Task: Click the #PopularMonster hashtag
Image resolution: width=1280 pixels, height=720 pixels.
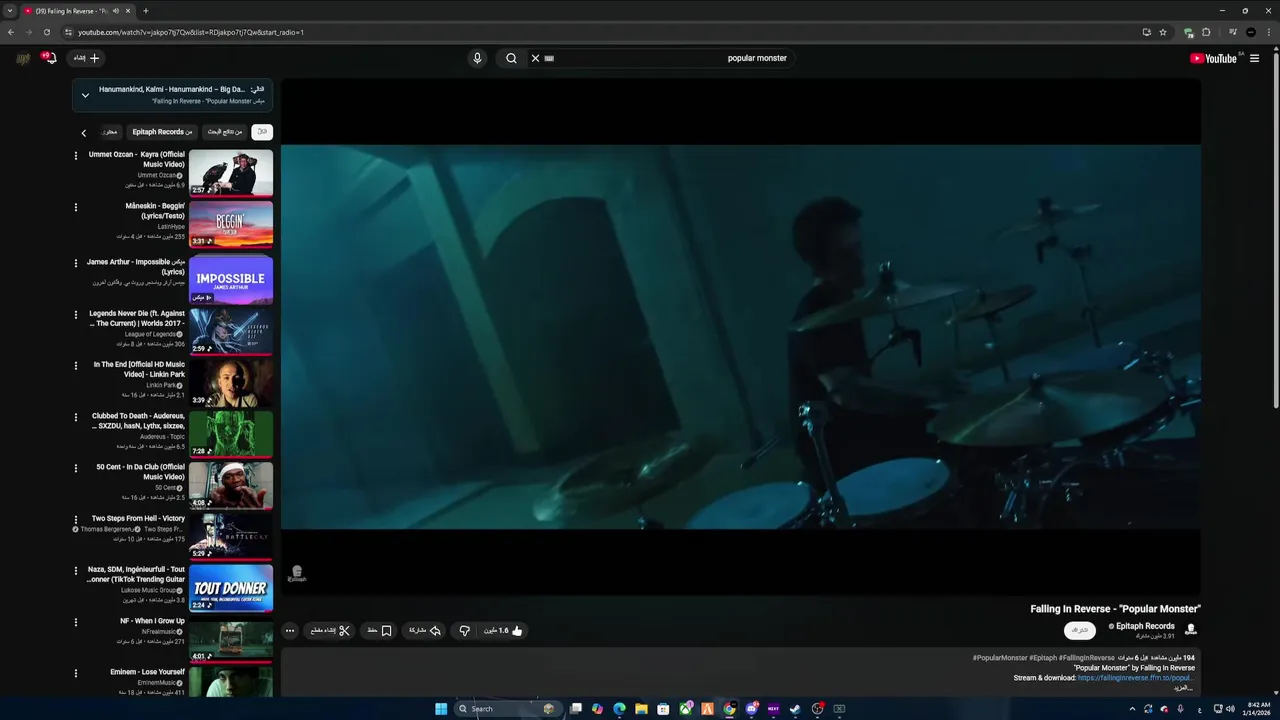Action: (x=1000, y=658)
